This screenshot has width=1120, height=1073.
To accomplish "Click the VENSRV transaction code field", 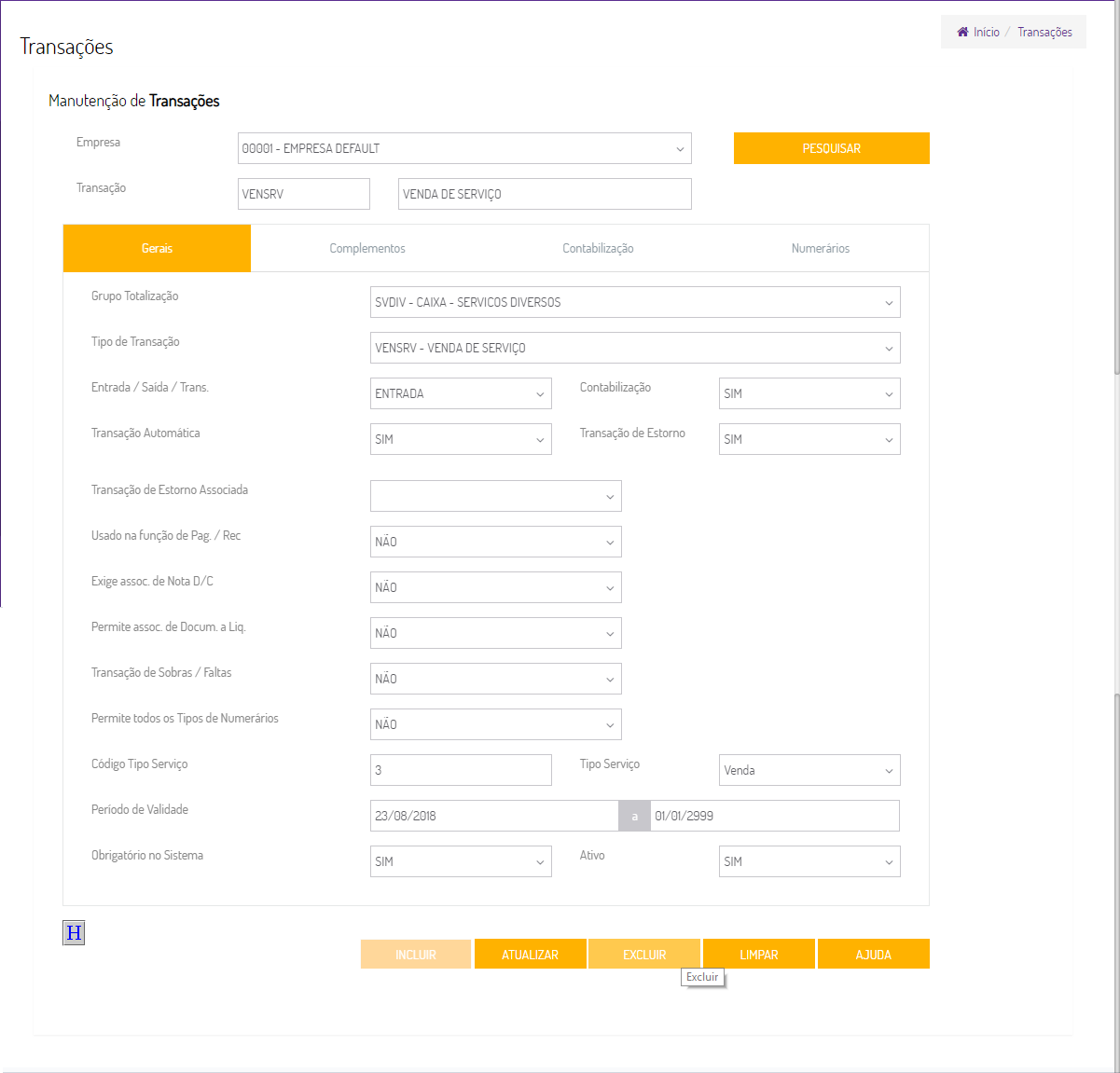I will pyautogui.click(x=303, y=194).
